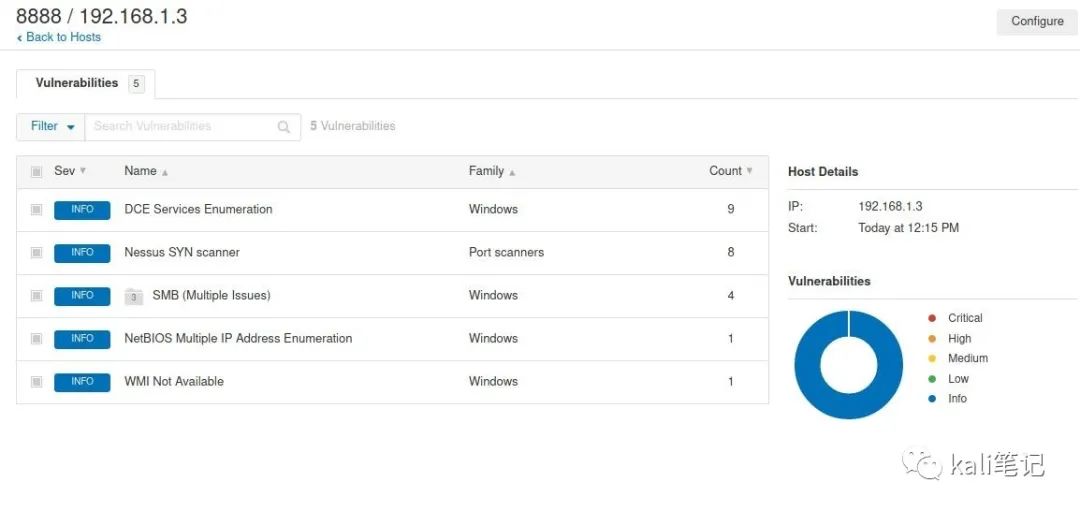Image resolution: width=1080 pixels, height=511 pixels.
Task: Sort by the Sev column
Action: 70,171
